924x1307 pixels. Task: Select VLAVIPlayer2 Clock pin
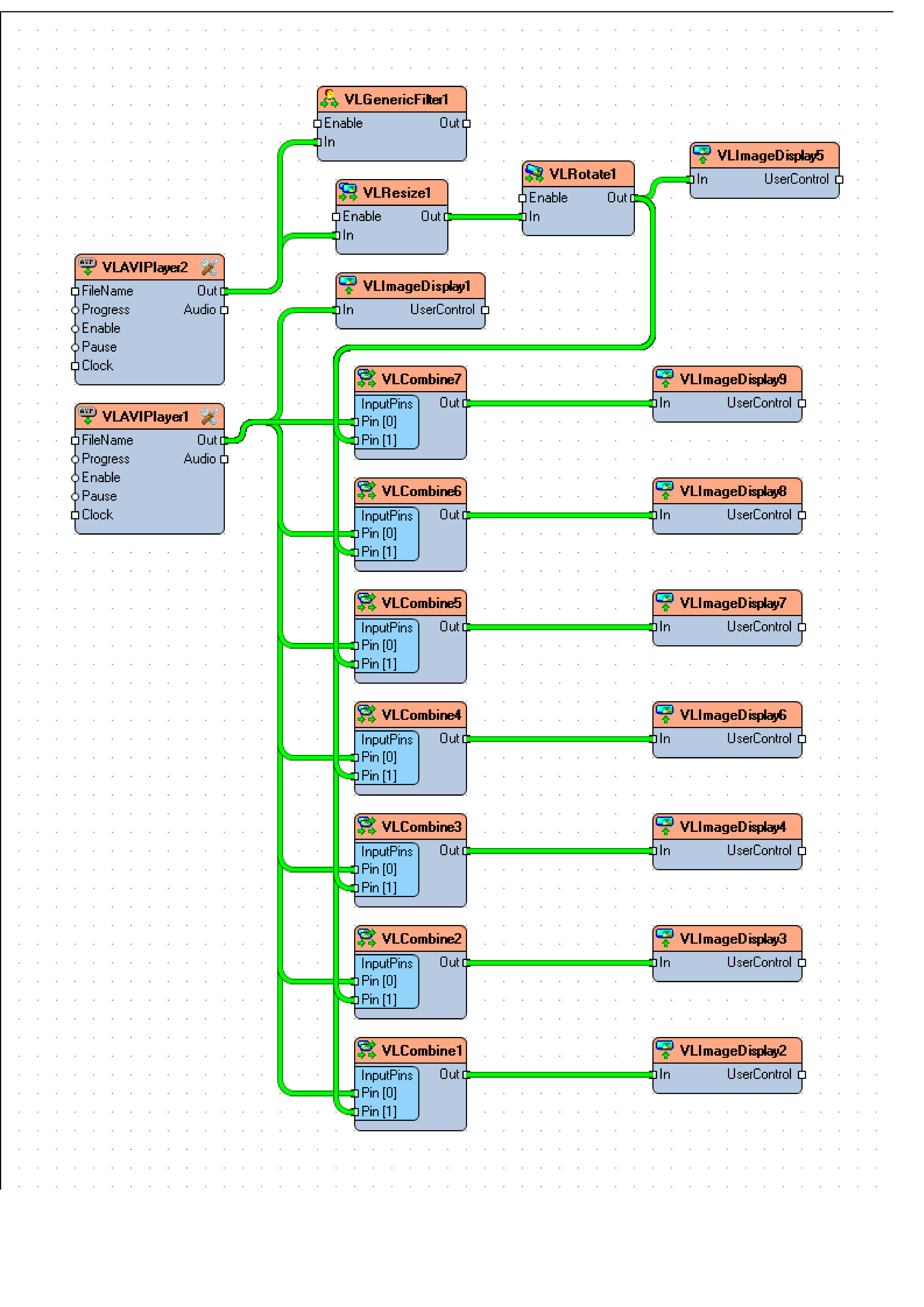[75, 366]
